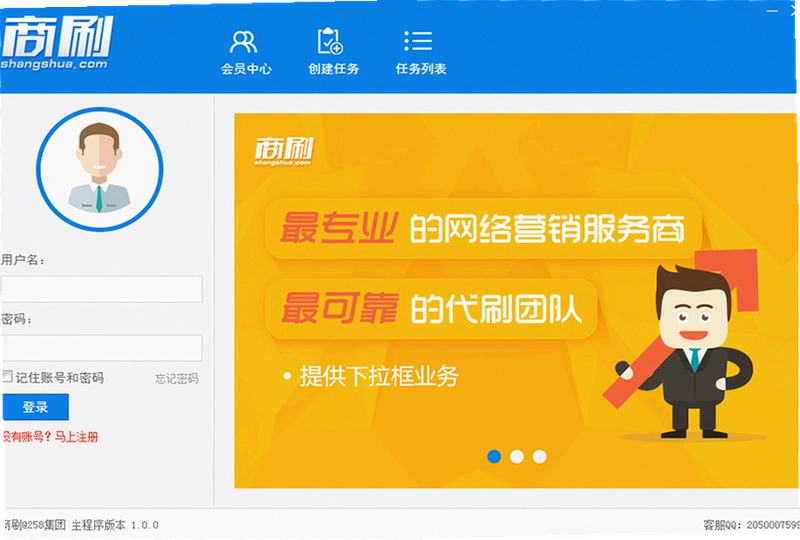The height and width of the screenshot is (540, 800).
Task: Select the second carousel dot
Action: [x=517, y=456]
